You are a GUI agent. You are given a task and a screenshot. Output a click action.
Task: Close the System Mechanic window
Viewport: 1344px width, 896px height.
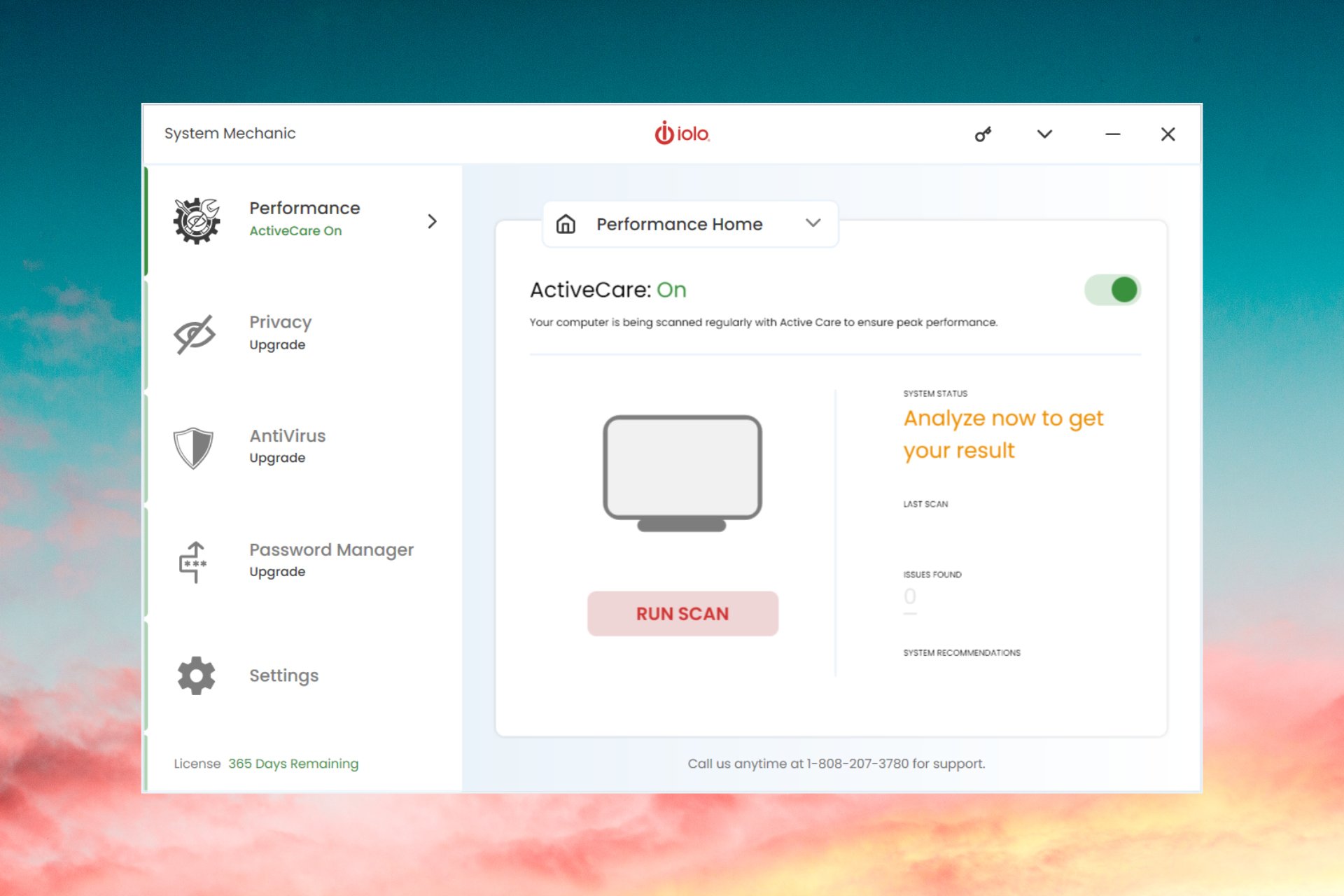[x=1168, y=134]
